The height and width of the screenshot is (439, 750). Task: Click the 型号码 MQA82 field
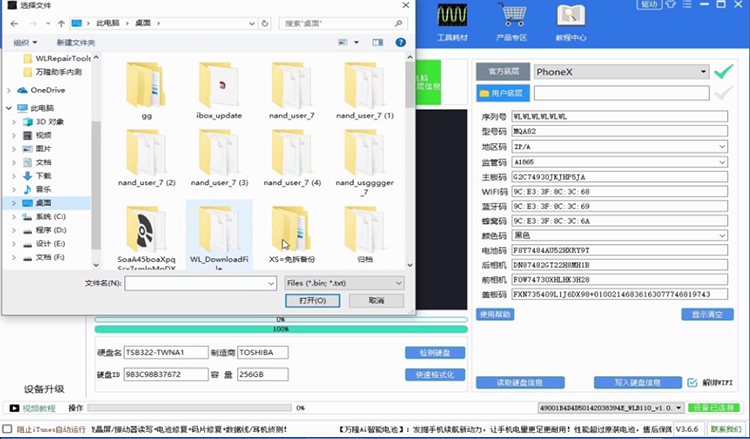pos(620,131)
